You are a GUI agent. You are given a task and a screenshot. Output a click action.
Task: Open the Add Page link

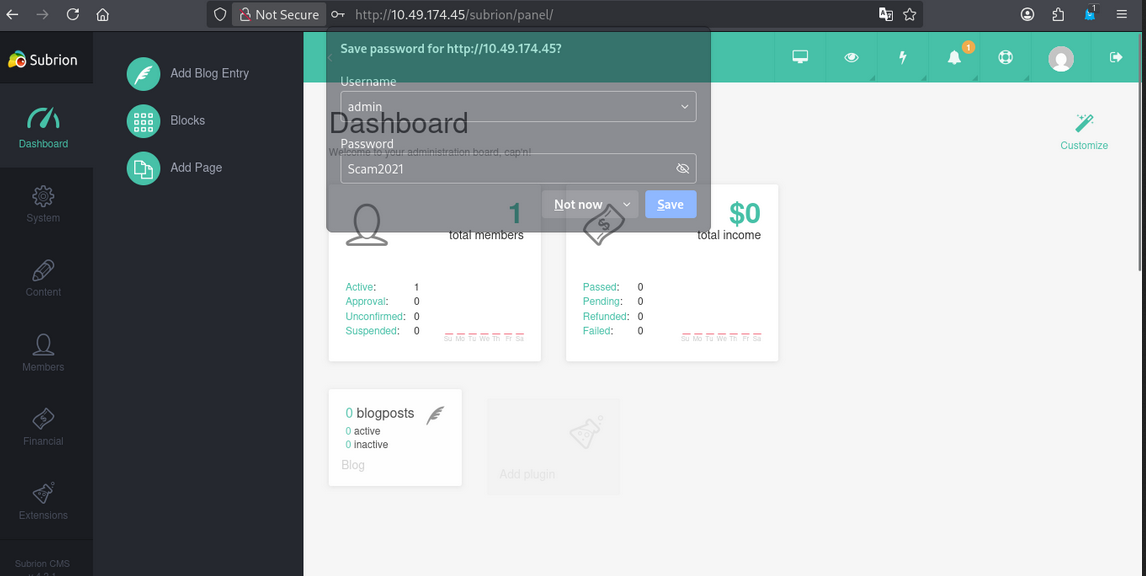(x=196, y=168)
